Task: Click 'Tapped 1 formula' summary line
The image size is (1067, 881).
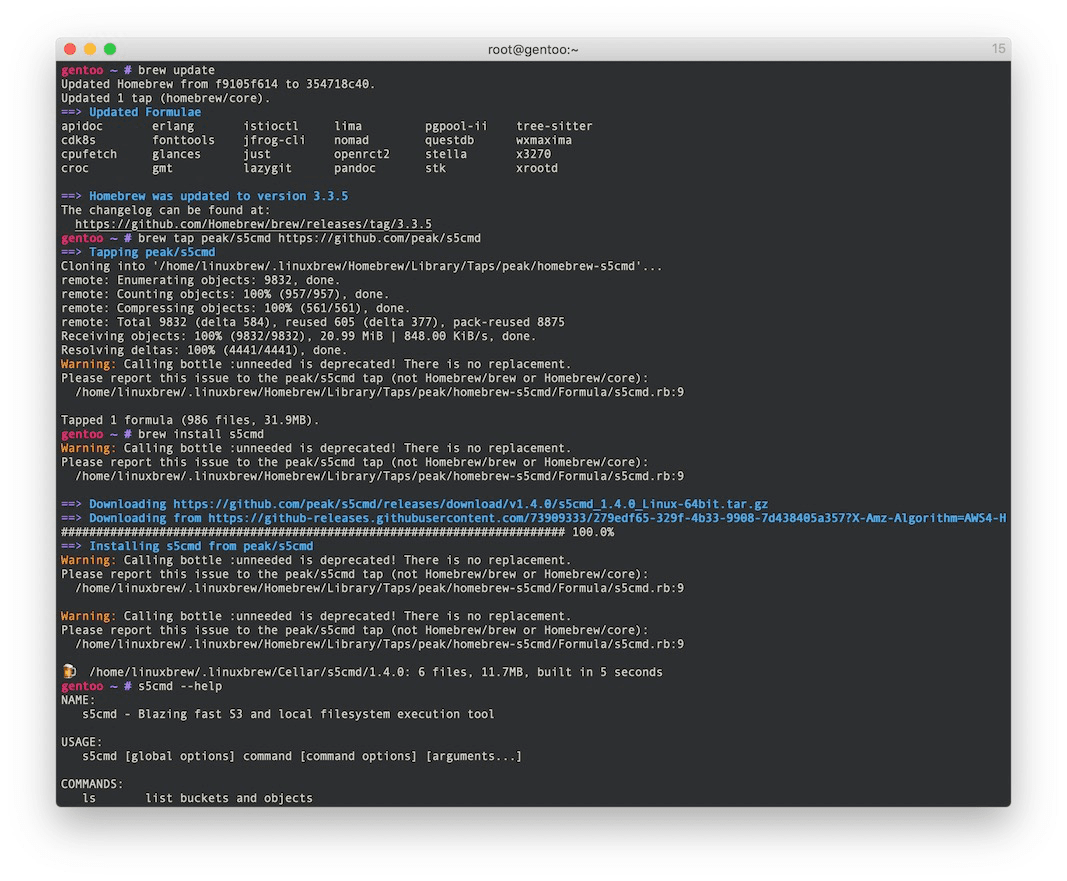Action: (x=190, y=420)
